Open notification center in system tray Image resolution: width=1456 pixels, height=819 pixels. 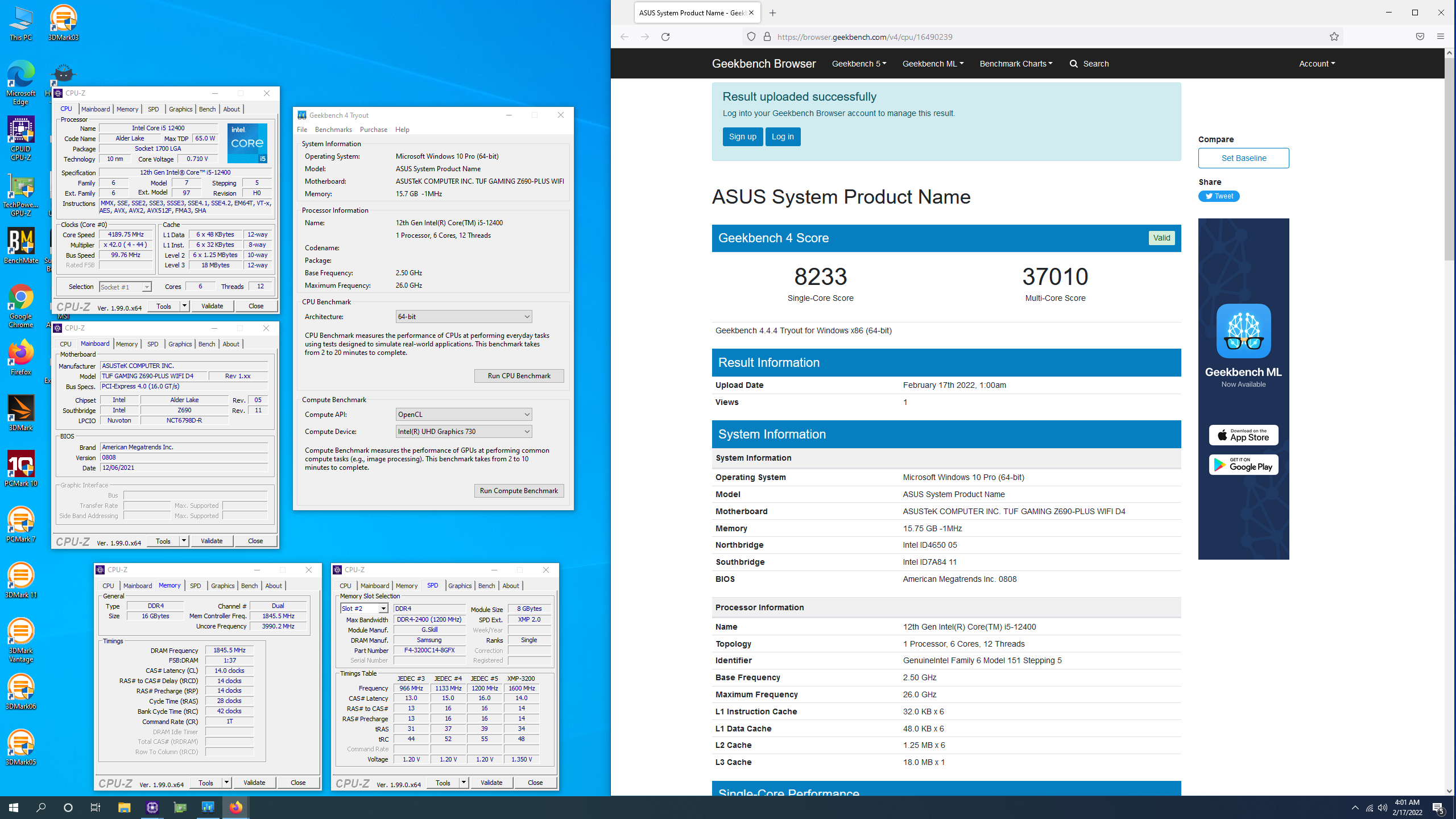(1438, 808)
